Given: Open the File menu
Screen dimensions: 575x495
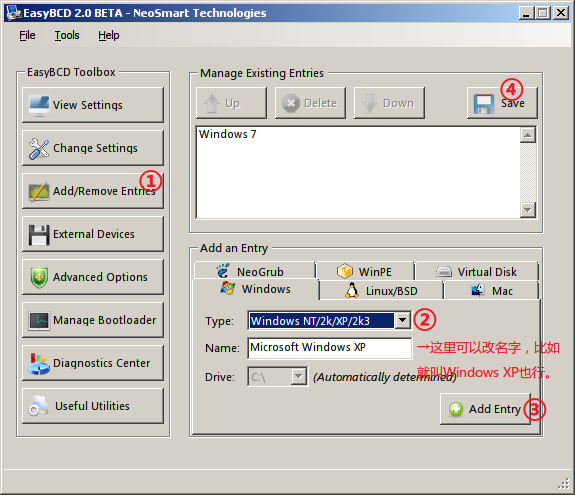Looking at the screenshot, I should coord(27,35).
